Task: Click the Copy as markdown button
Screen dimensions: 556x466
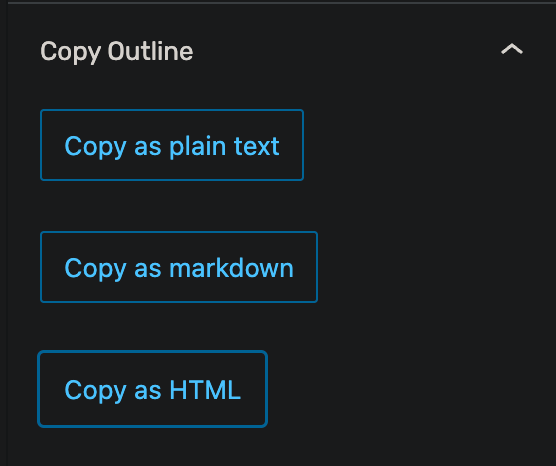Action: 179,267
